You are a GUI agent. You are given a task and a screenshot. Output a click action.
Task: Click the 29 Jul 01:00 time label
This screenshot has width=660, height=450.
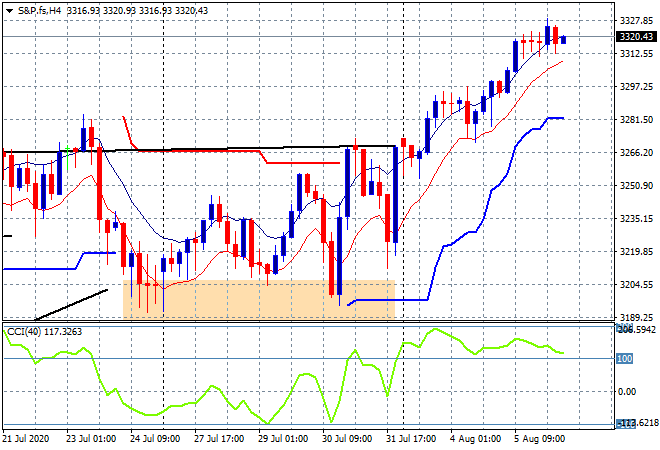pyautogui.click(x=283, y=439)
